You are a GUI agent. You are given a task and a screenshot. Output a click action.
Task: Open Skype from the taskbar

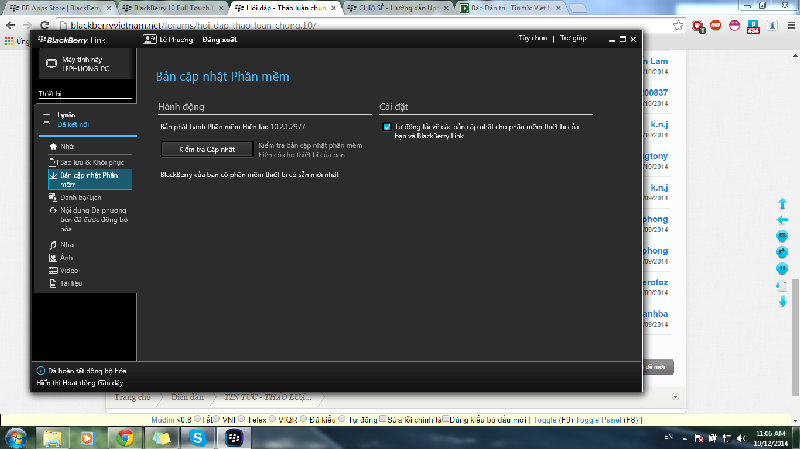tap(197, 438)
